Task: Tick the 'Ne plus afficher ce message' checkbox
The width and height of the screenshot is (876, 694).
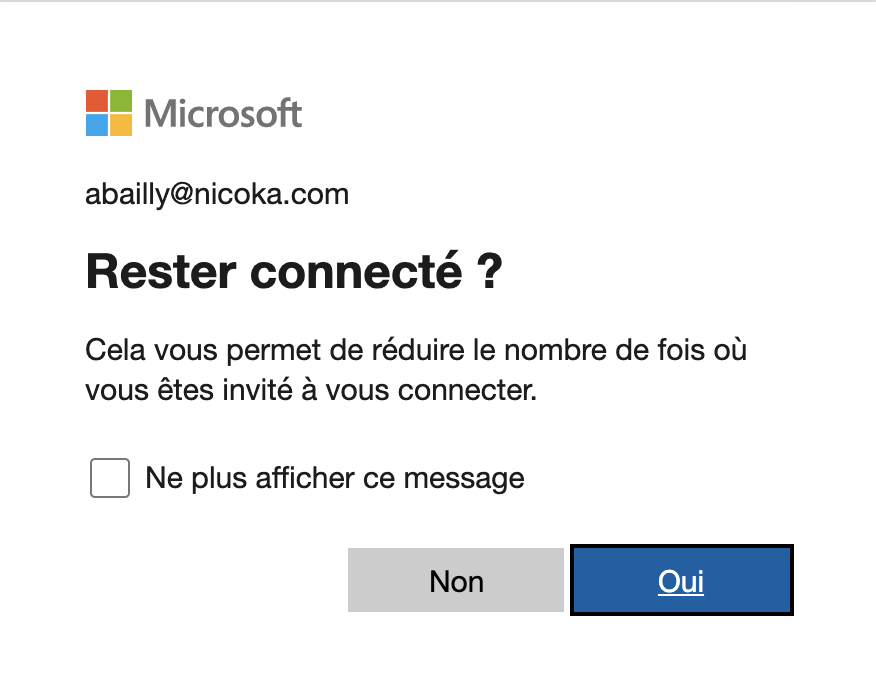Action: pyautogui.click(x=110, y=478)
